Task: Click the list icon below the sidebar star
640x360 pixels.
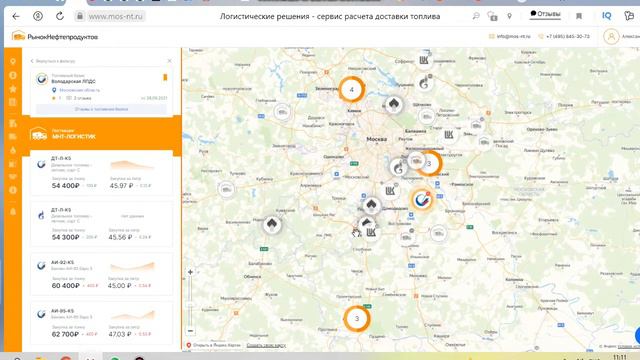Action: 13,102
